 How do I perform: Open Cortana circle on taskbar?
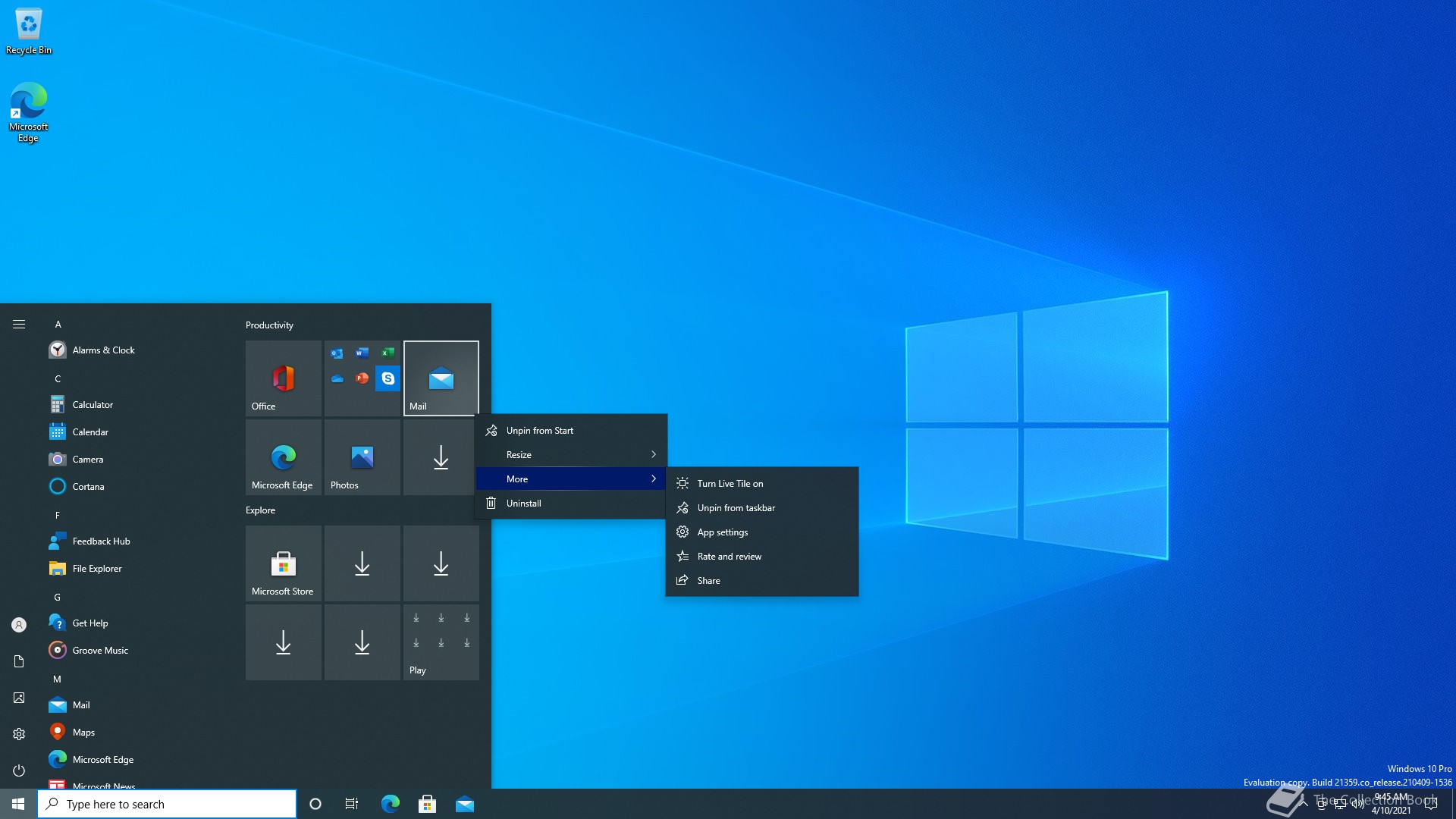pyautogui.click(x=315, y=804)
